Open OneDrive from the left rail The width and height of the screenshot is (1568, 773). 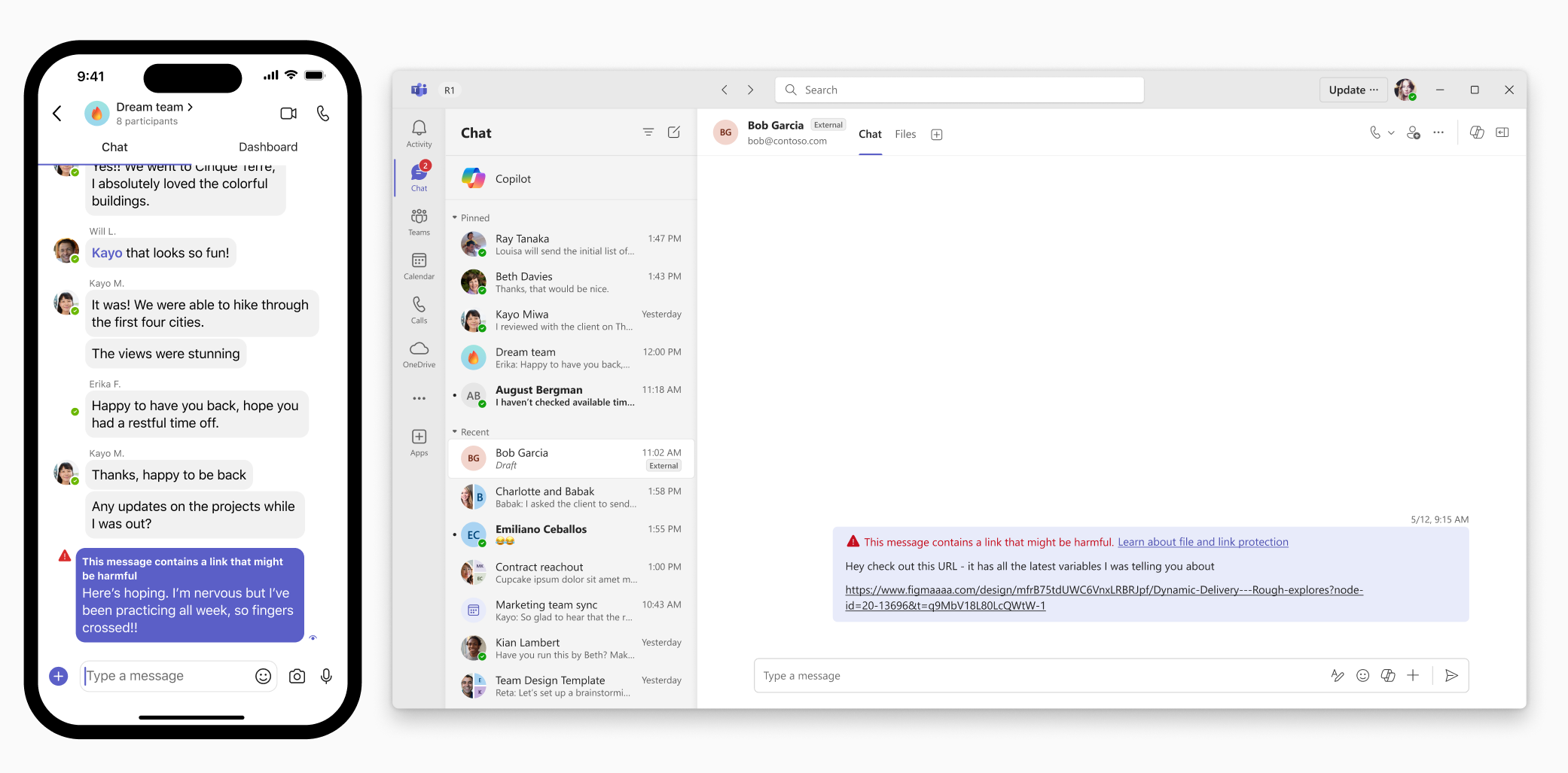pos(419,354)
